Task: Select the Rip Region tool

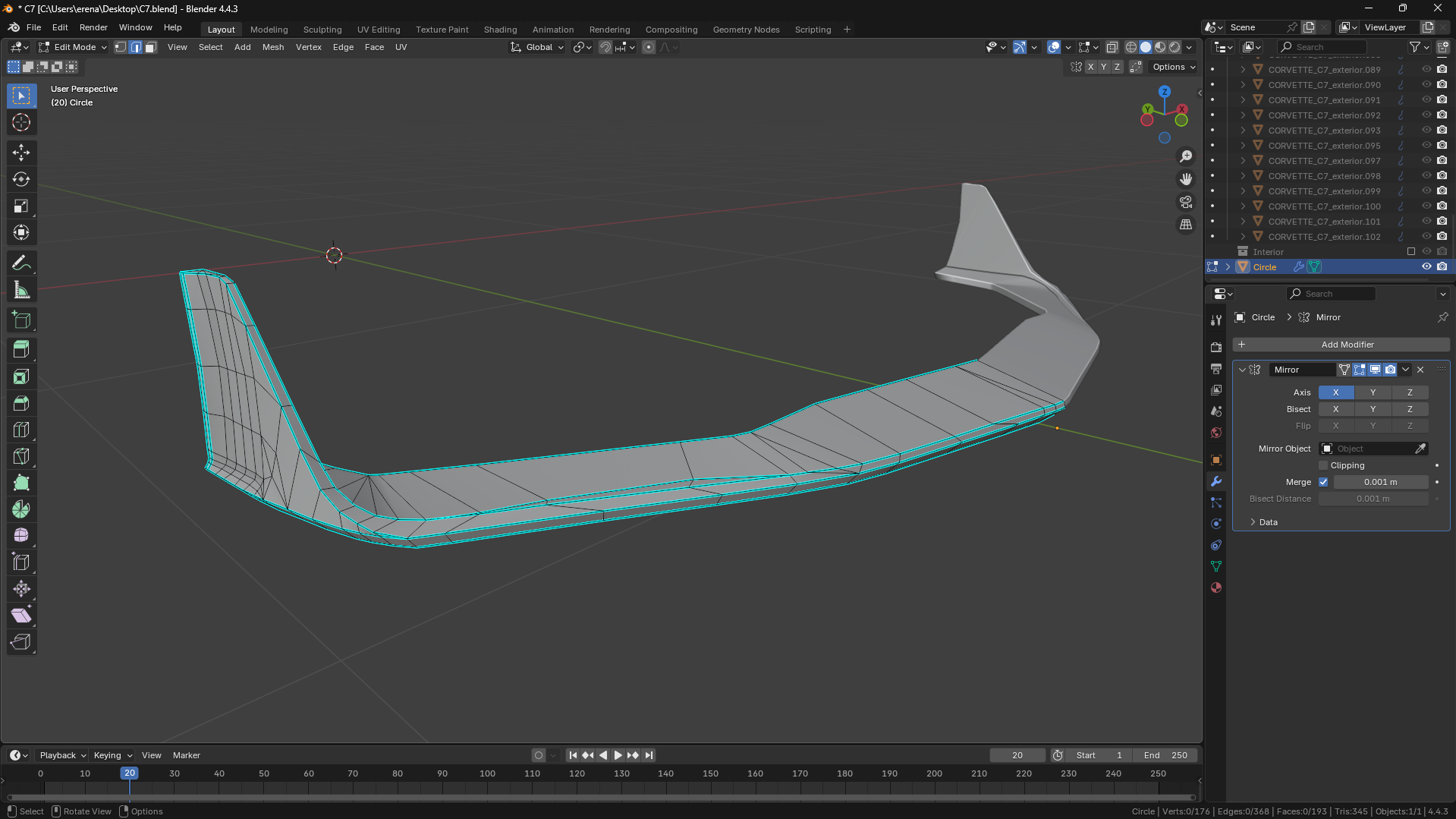Action: [21, 642]
